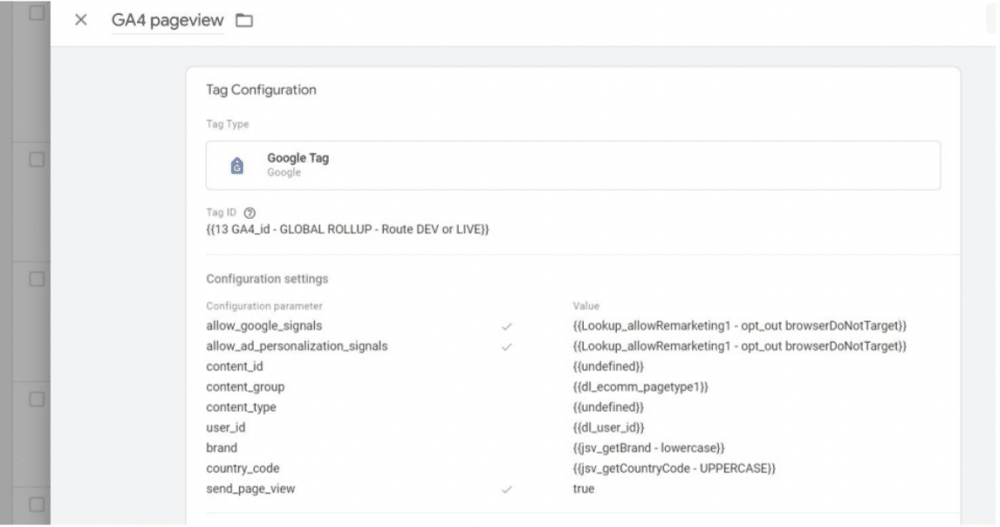Image resolution: width=1000 pixels, height=527 pixels.
Task: Click the checkmark beside allow_google_signals
Action: (506, 327)
